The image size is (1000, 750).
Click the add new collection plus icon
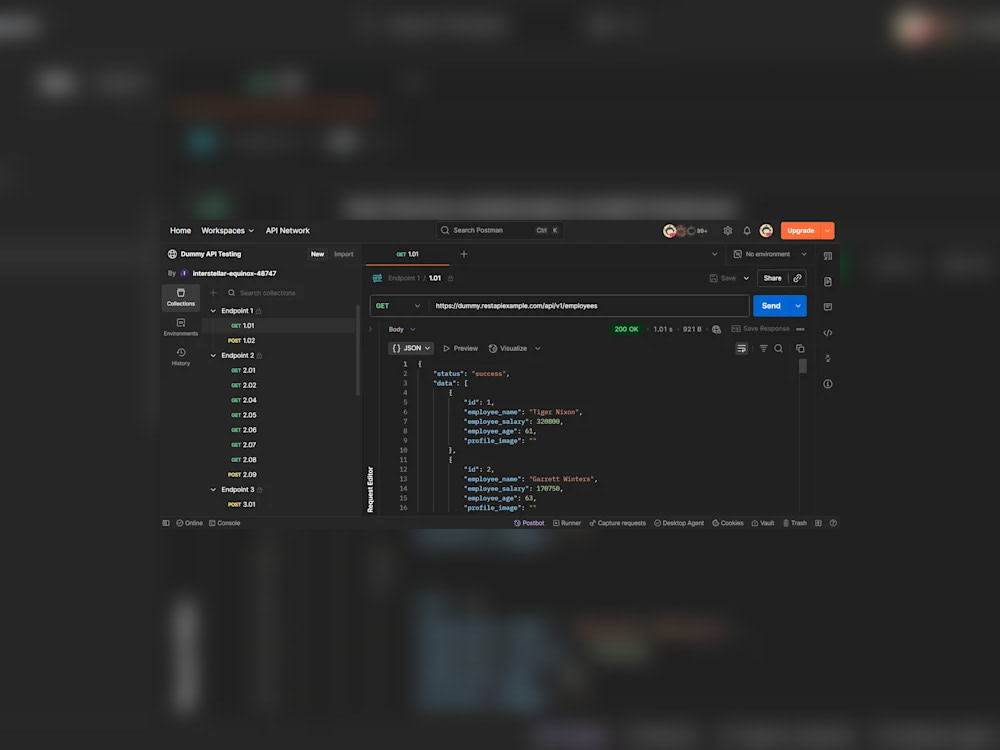coord(214,293)
